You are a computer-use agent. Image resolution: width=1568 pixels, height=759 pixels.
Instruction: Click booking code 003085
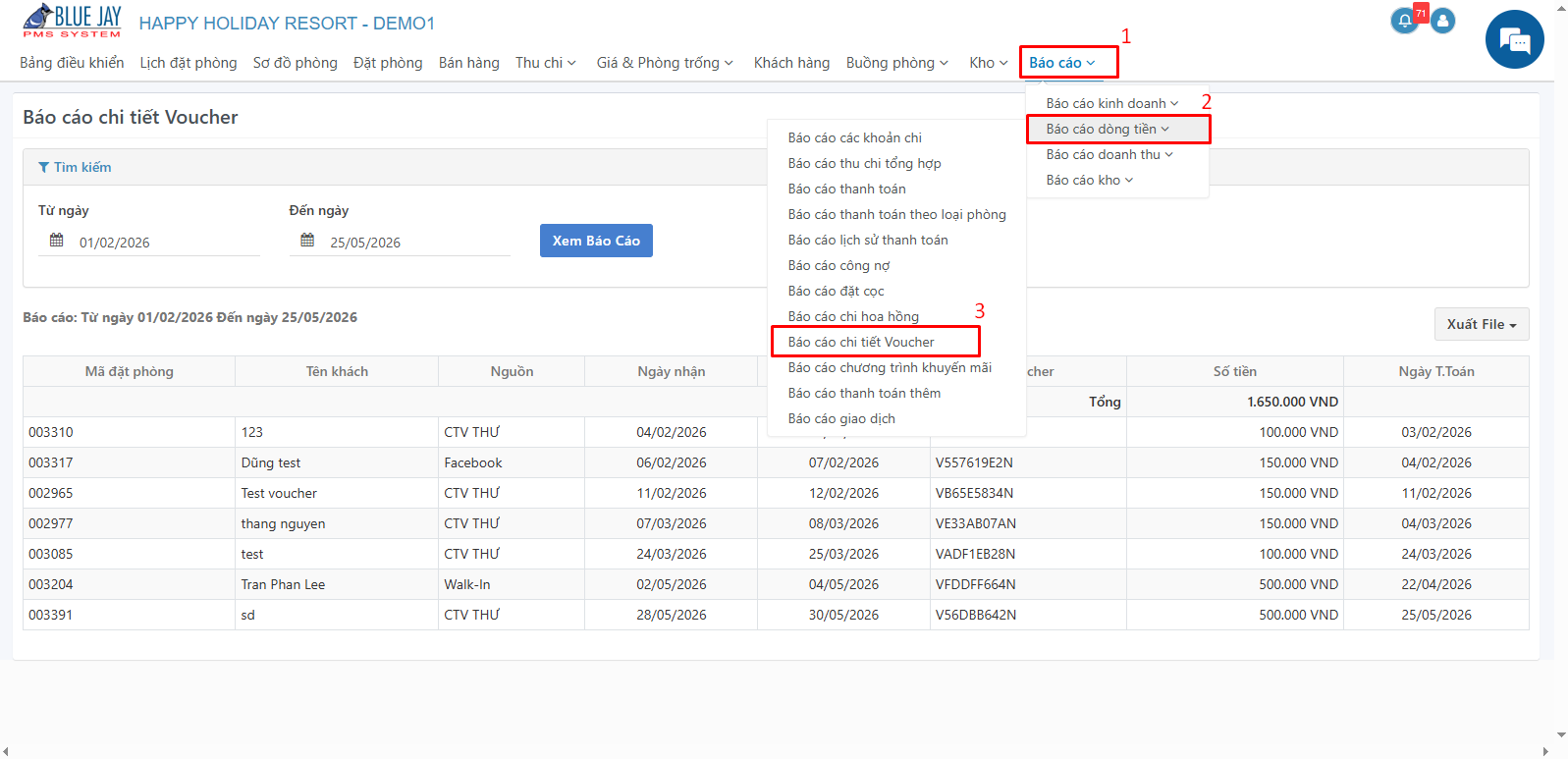click(51, 554)
